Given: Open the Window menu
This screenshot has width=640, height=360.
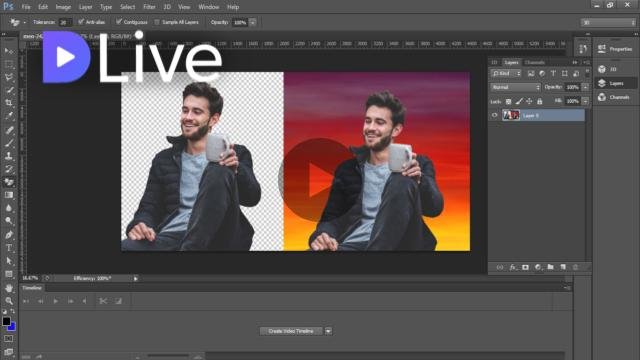Looking at the screenshot, I should [209, 7].
